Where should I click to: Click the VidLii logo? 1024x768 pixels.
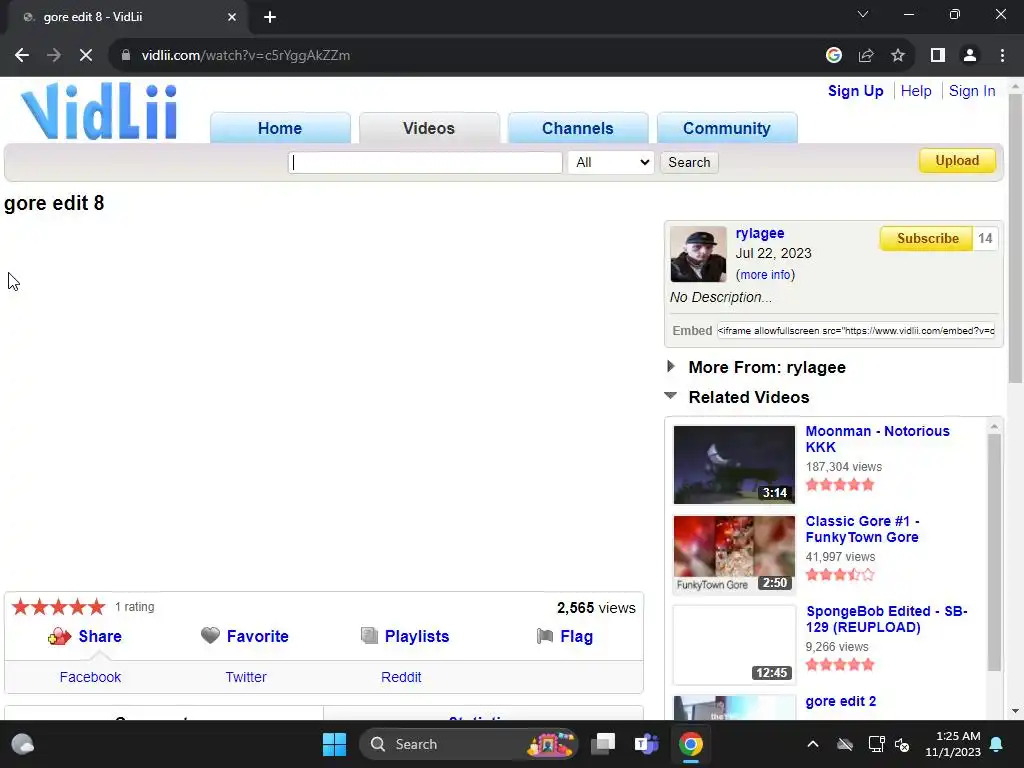point(99,111)
